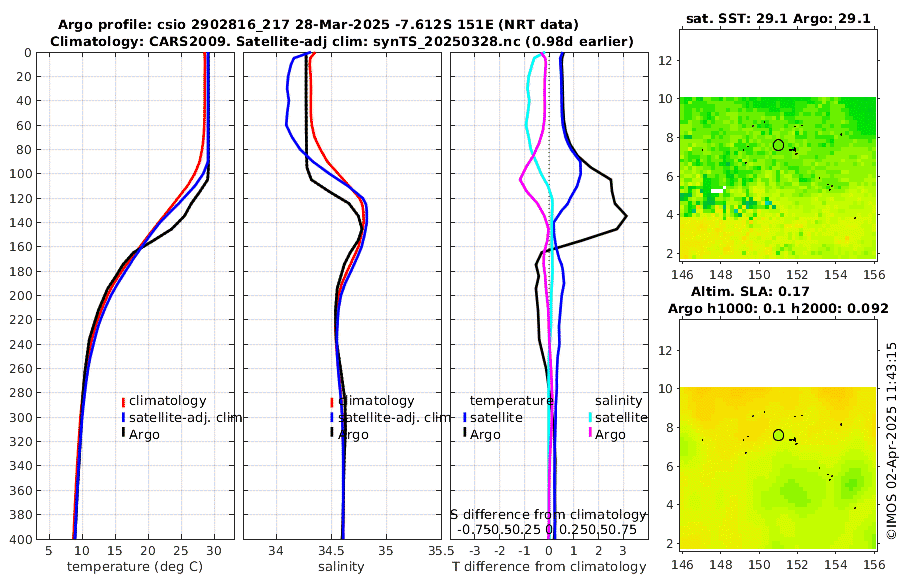Click the cyan salinity satellite legend marker
The height and width of the screenshot is (580, 900).
pos(590,418)
